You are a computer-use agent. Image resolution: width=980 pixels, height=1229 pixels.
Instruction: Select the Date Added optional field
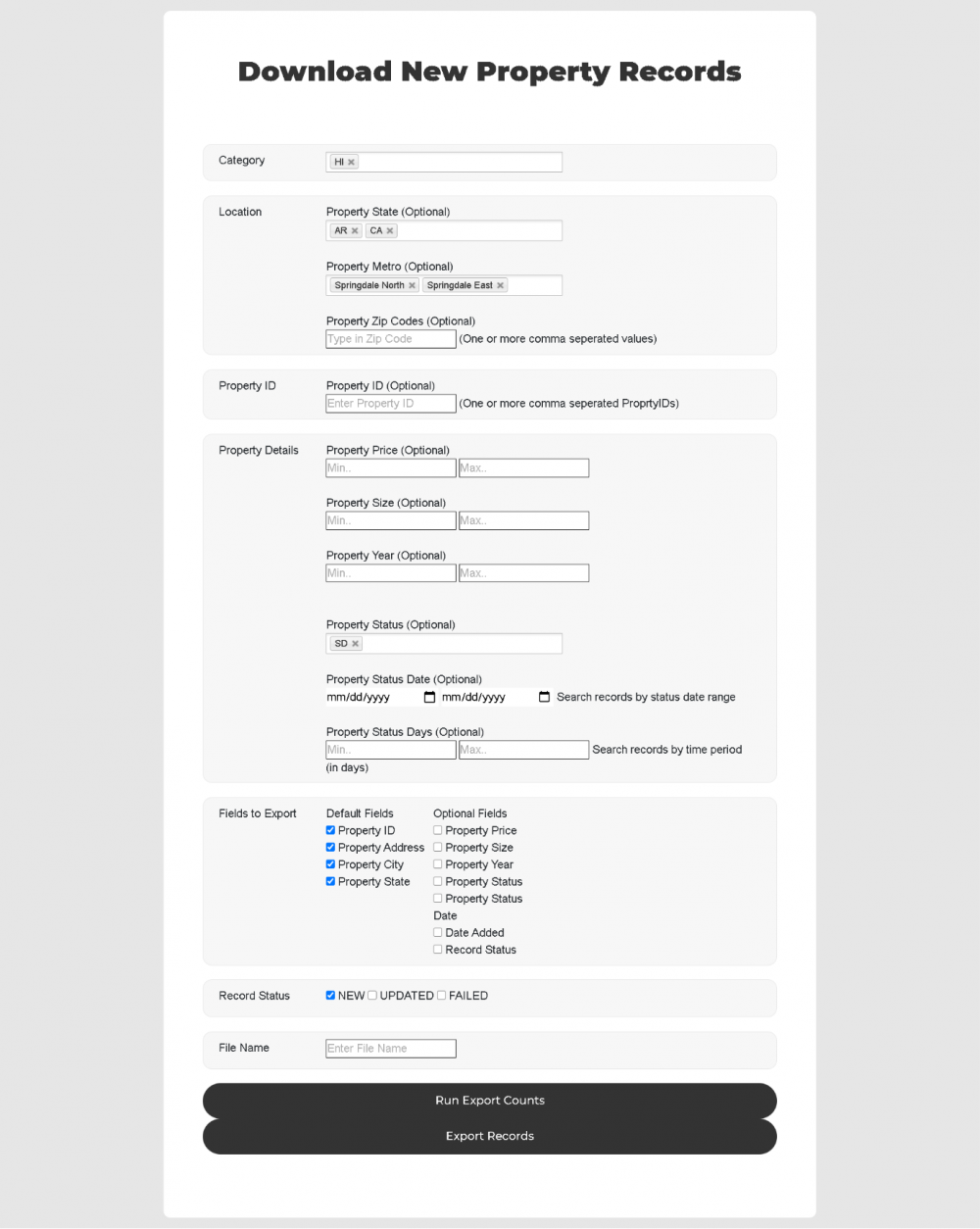click(438, 933)
